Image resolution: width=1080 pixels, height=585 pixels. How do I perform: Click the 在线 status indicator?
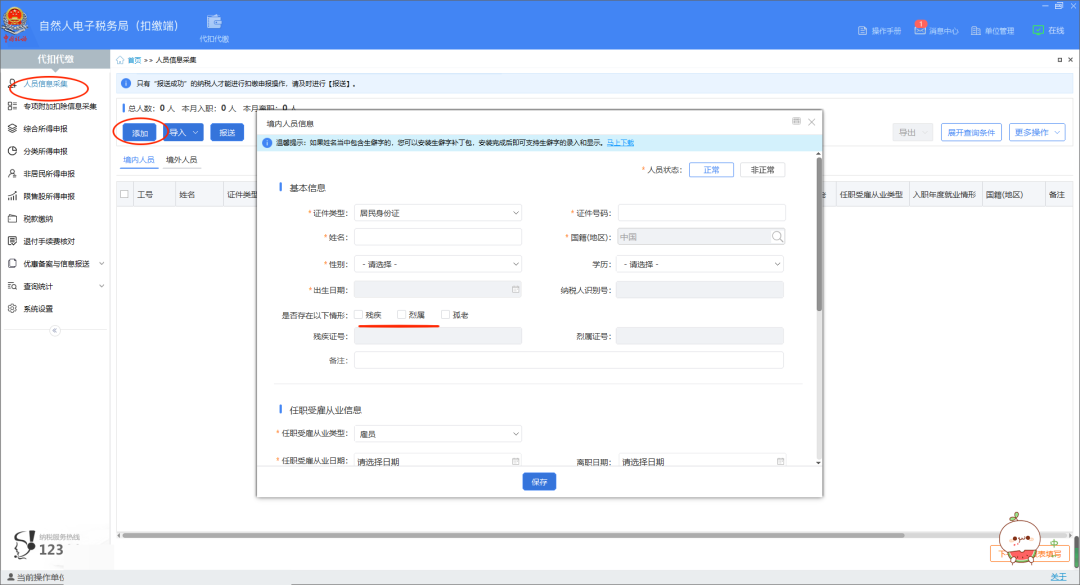(x=1048, y=30)
